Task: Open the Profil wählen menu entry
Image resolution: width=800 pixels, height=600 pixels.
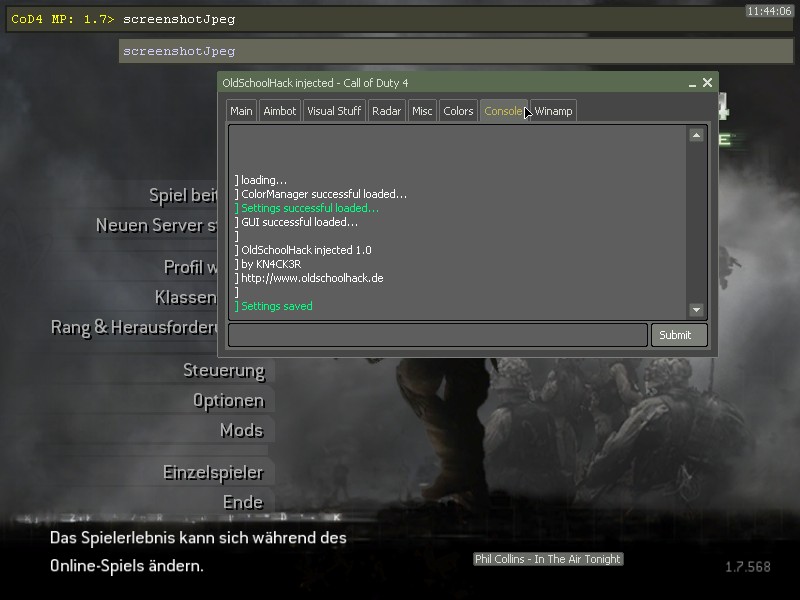Action: [191, 267]
